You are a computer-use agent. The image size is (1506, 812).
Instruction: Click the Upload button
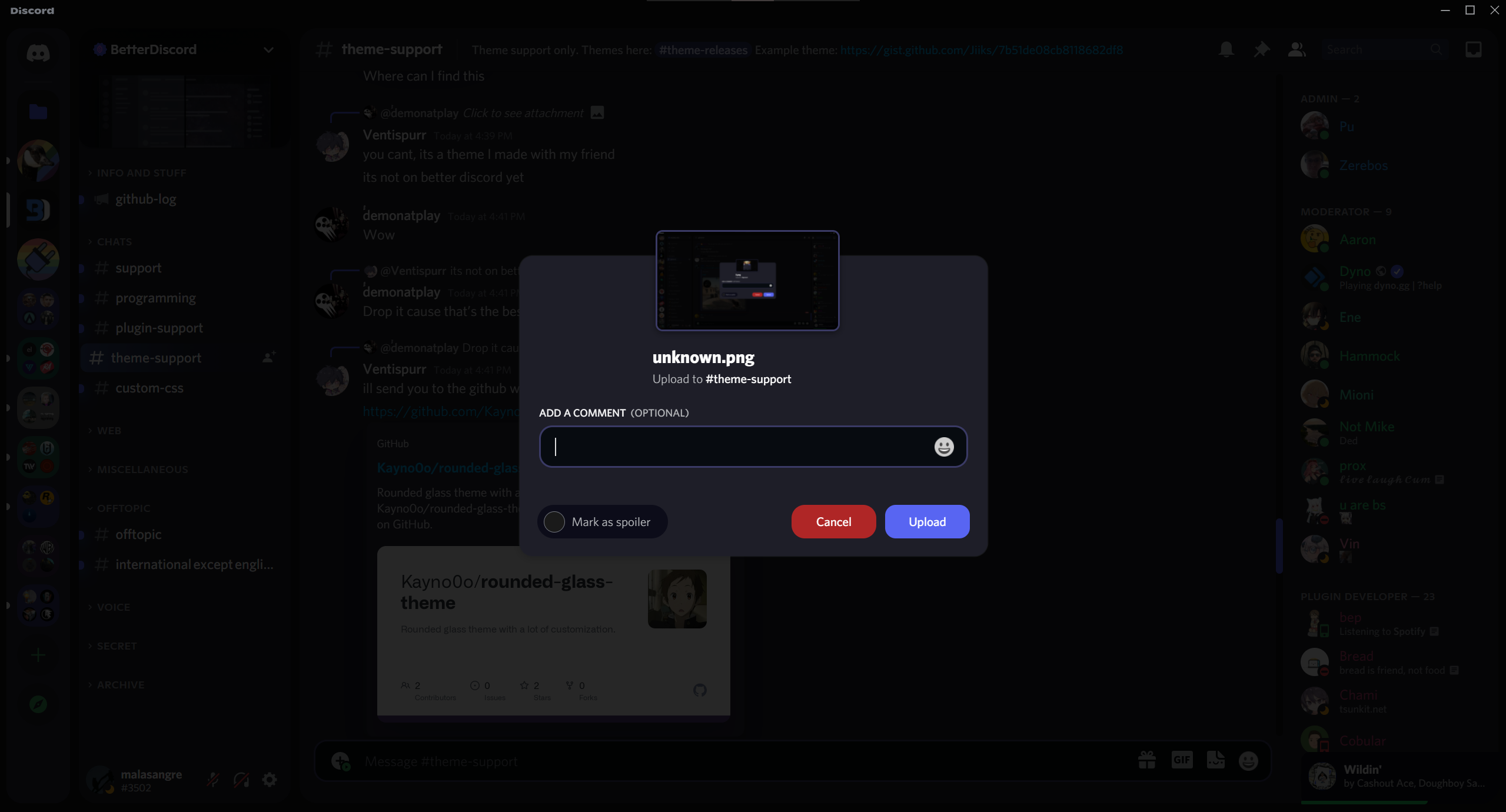pyautogui.click(x=927, y=521)
